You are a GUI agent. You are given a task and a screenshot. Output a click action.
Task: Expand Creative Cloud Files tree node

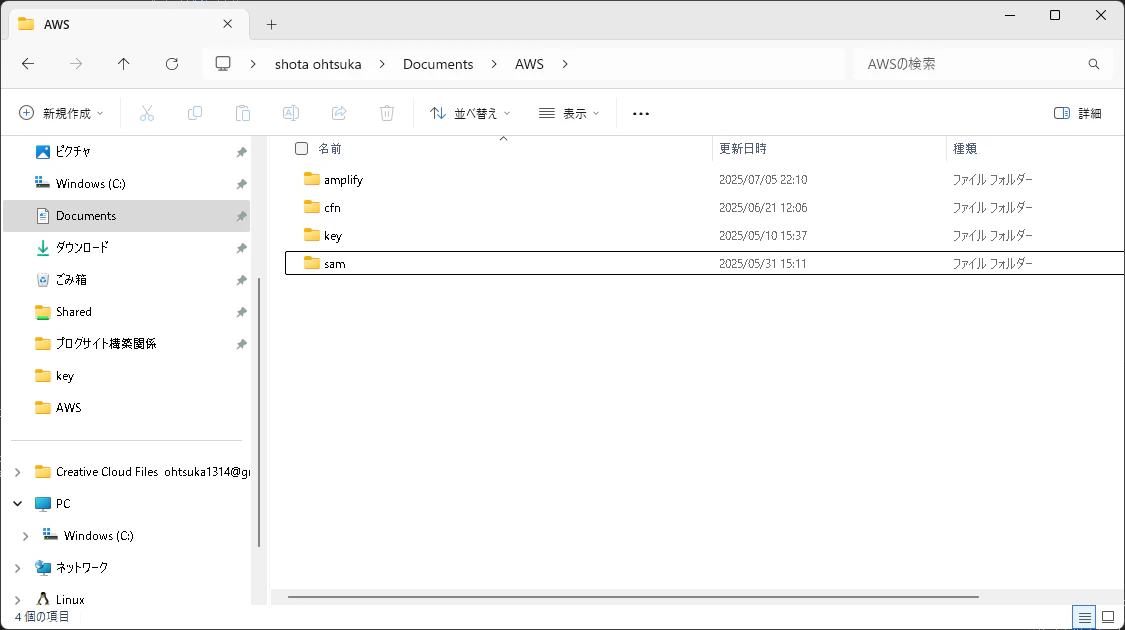coord(18,472)
